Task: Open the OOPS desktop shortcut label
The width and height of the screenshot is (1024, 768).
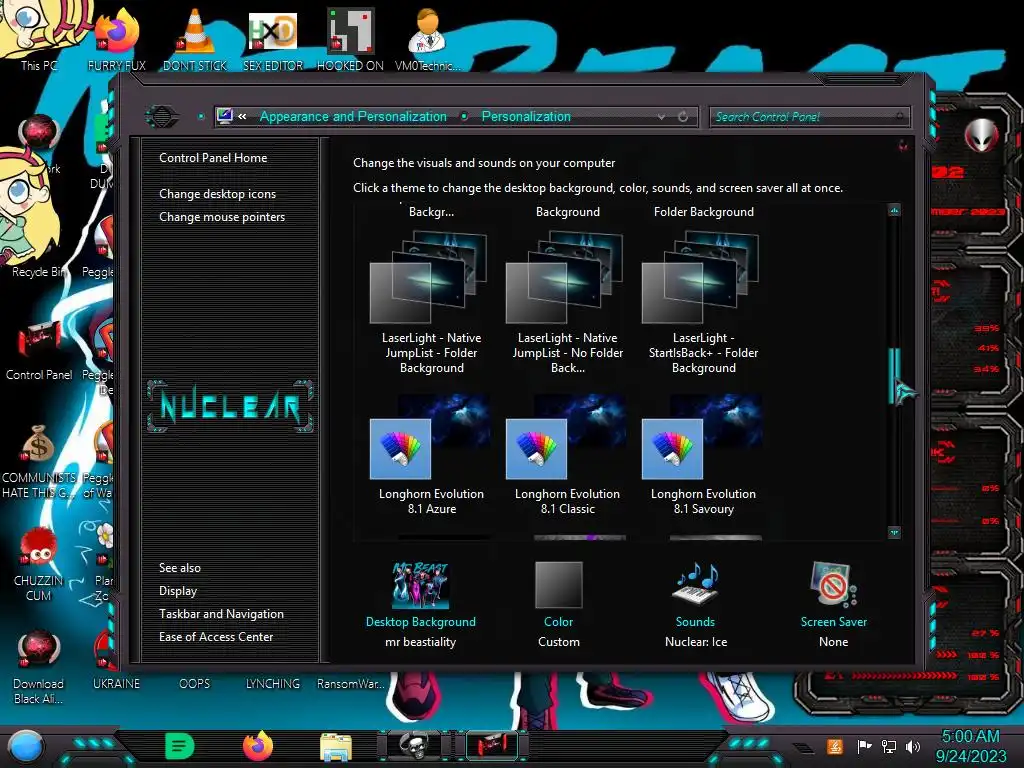Action: (195, 684)
